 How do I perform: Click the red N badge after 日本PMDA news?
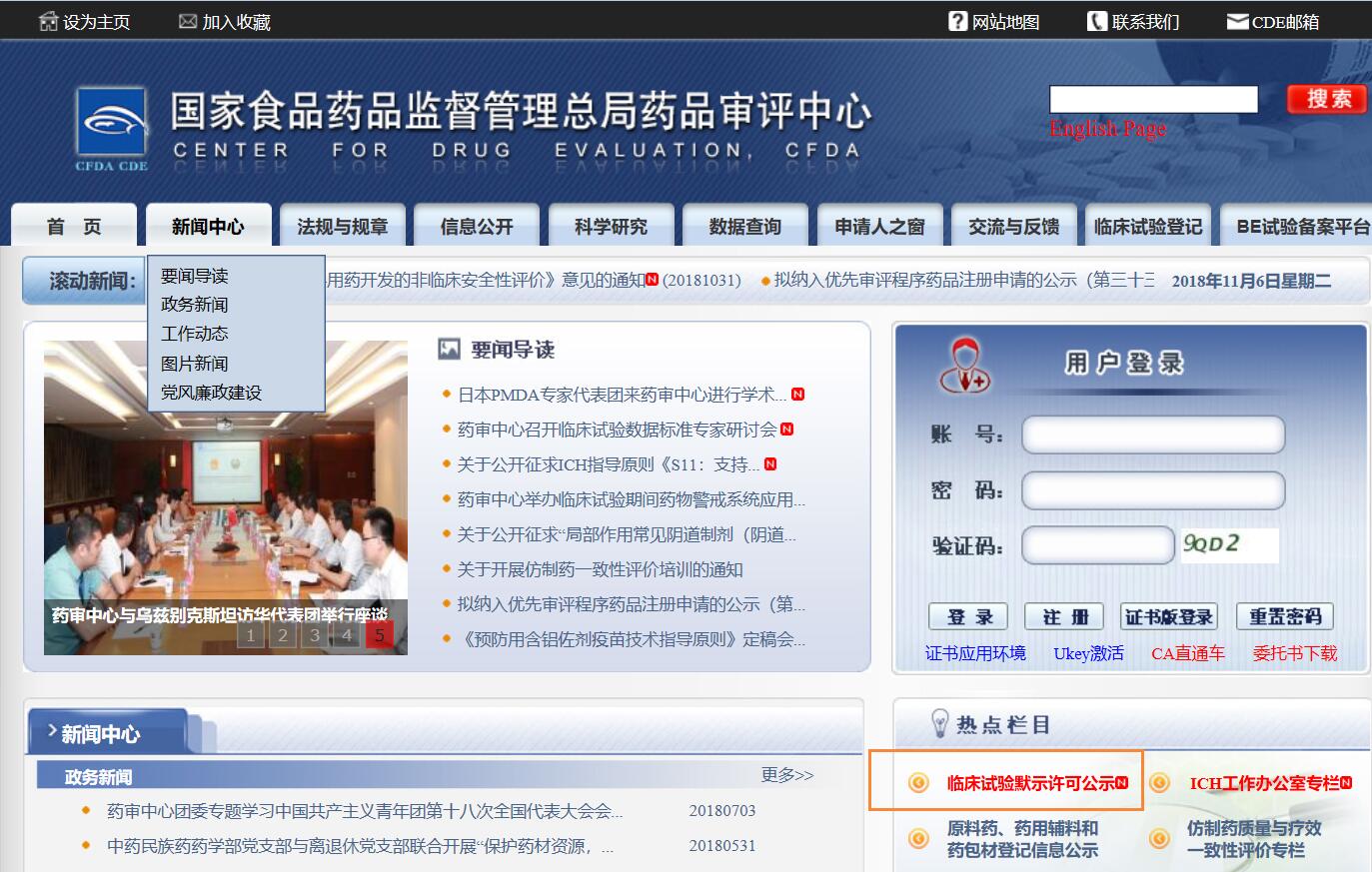pos(798,395)
